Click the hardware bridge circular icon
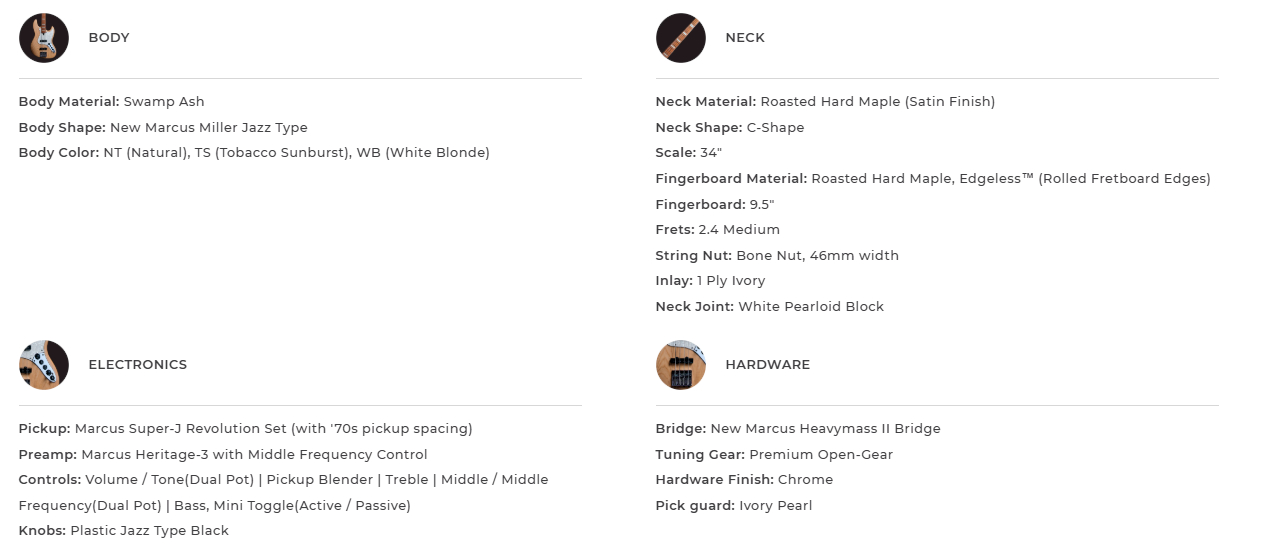Screen dimensions: 1278x554 point(681,365)
